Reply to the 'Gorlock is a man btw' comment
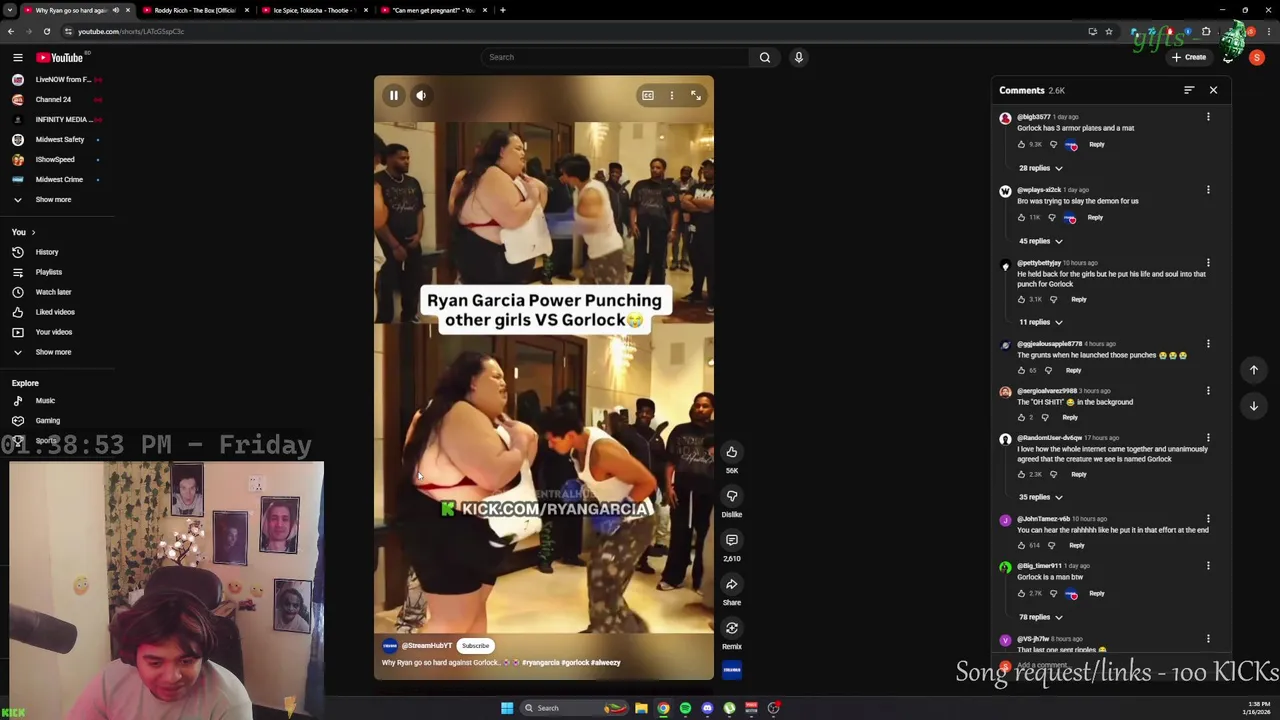This screenshot has width=1280, height=720. (x=1097, y=594)
